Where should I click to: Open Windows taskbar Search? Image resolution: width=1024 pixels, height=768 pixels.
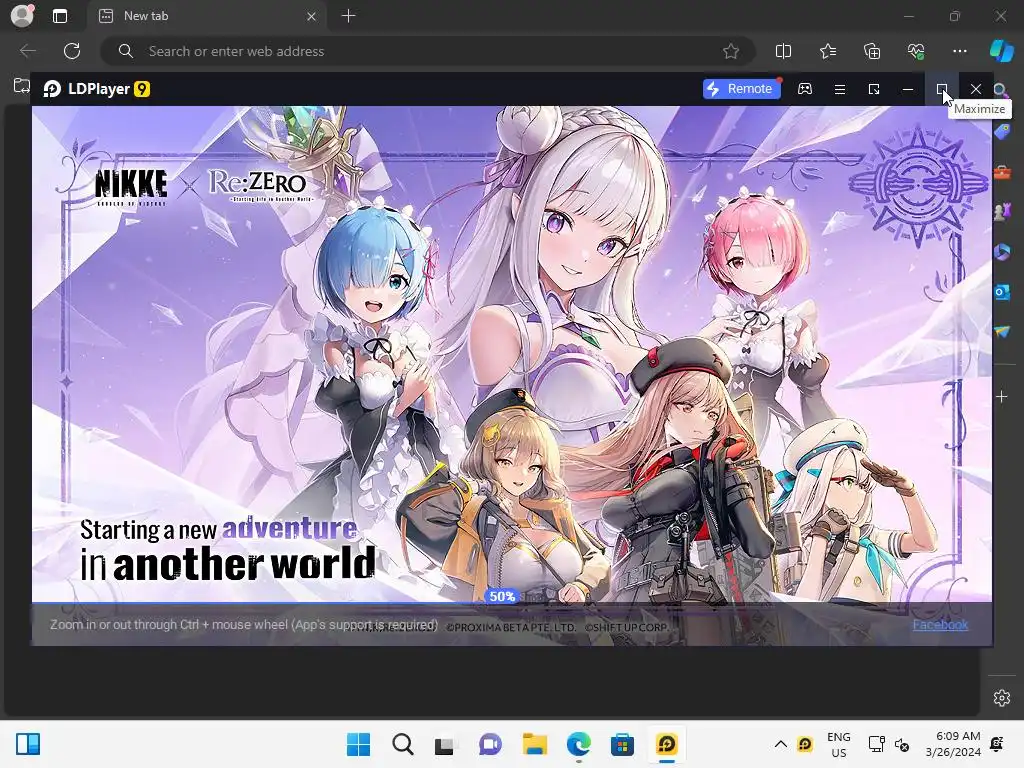point(402,744)
